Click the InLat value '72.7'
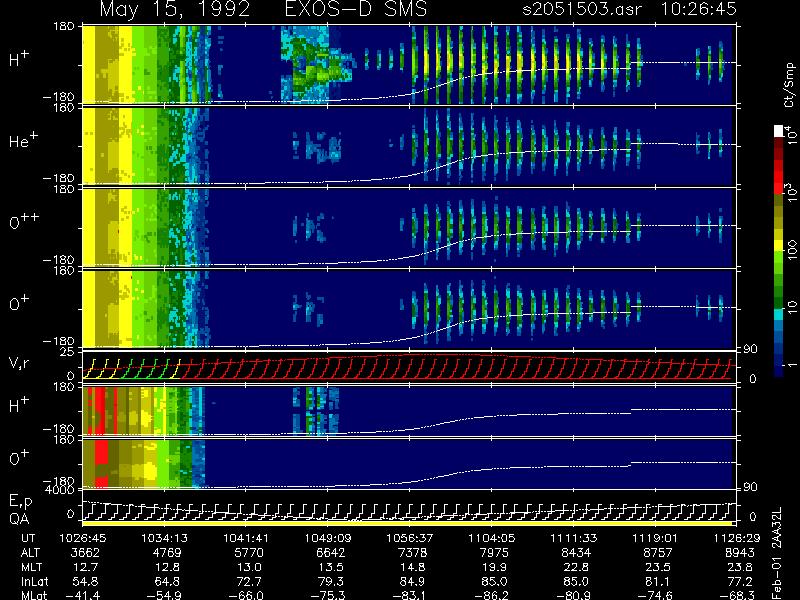 point(249,582)
